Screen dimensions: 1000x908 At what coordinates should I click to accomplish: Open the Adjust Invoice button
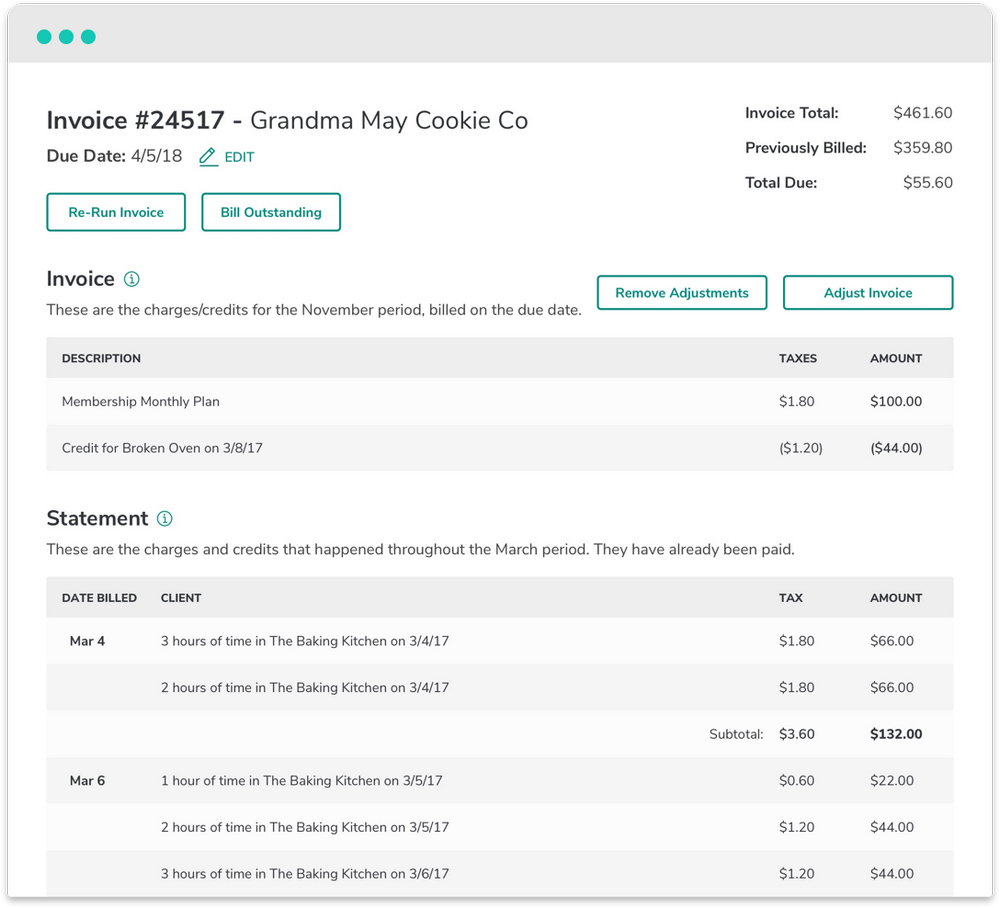[867, 293]
